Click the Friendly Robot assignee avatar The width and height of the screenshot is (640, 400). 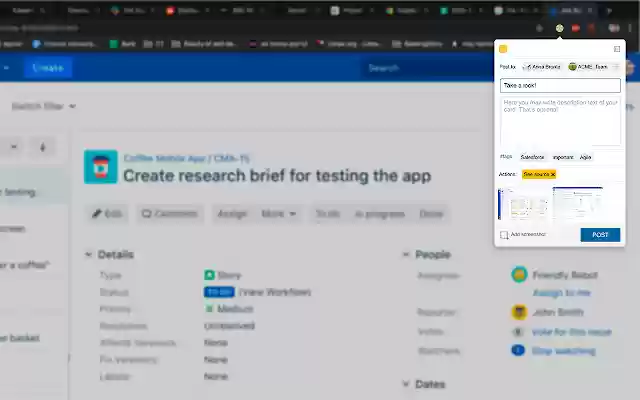[x=519, y=275]
